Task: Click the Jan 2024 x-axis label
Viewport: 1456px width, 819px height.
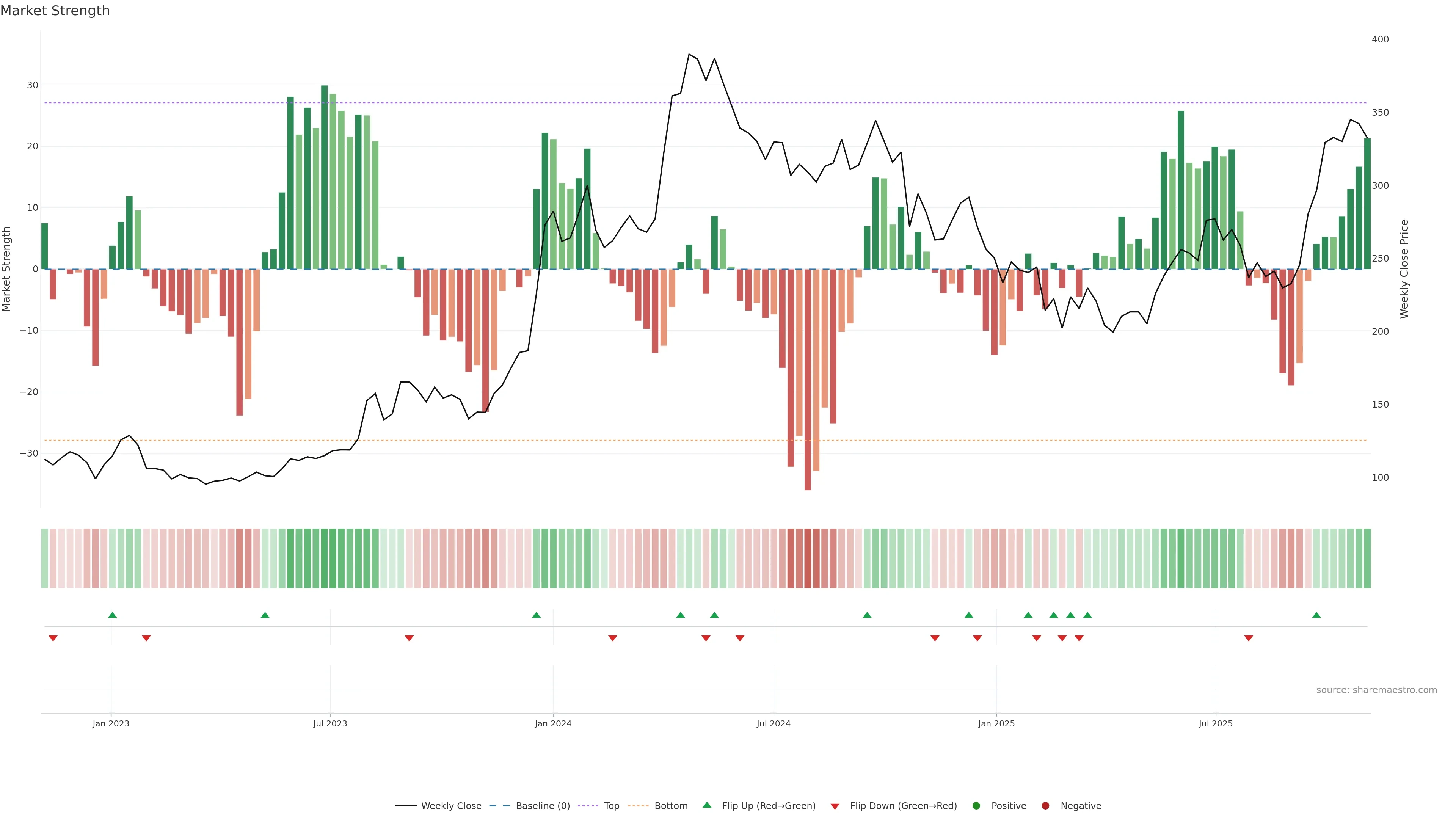Action: (553, 723)
